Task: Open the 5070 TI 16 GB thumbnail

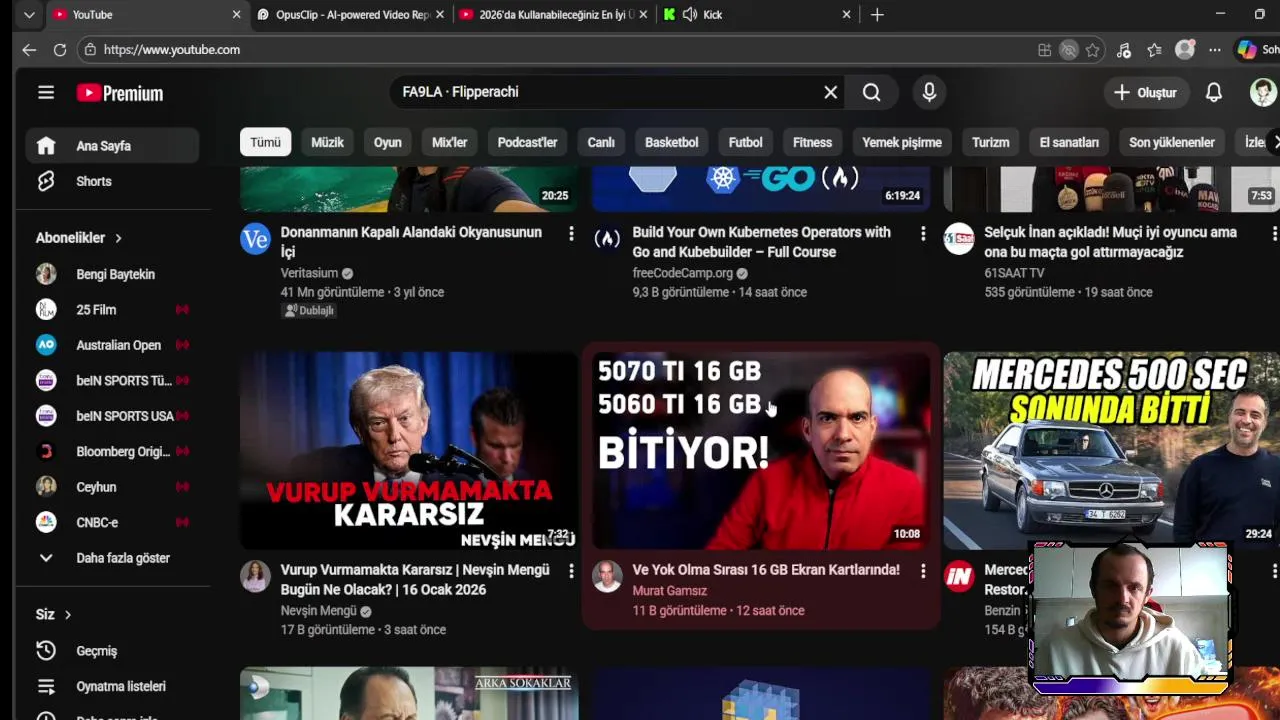Action: pyautogui.click(x=761, y=451)
